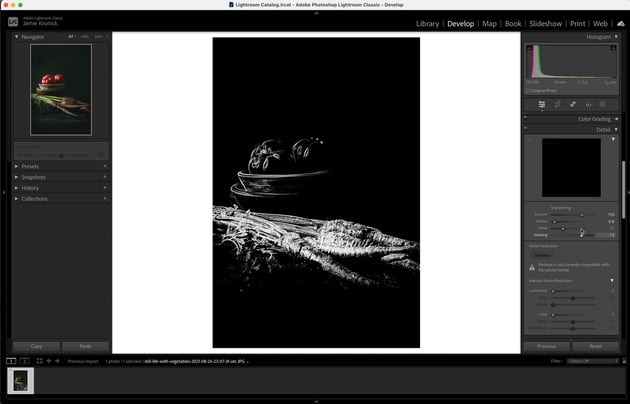Add a new preset with plus icon
The image size is (630, 404).
(x=105, y=166)
